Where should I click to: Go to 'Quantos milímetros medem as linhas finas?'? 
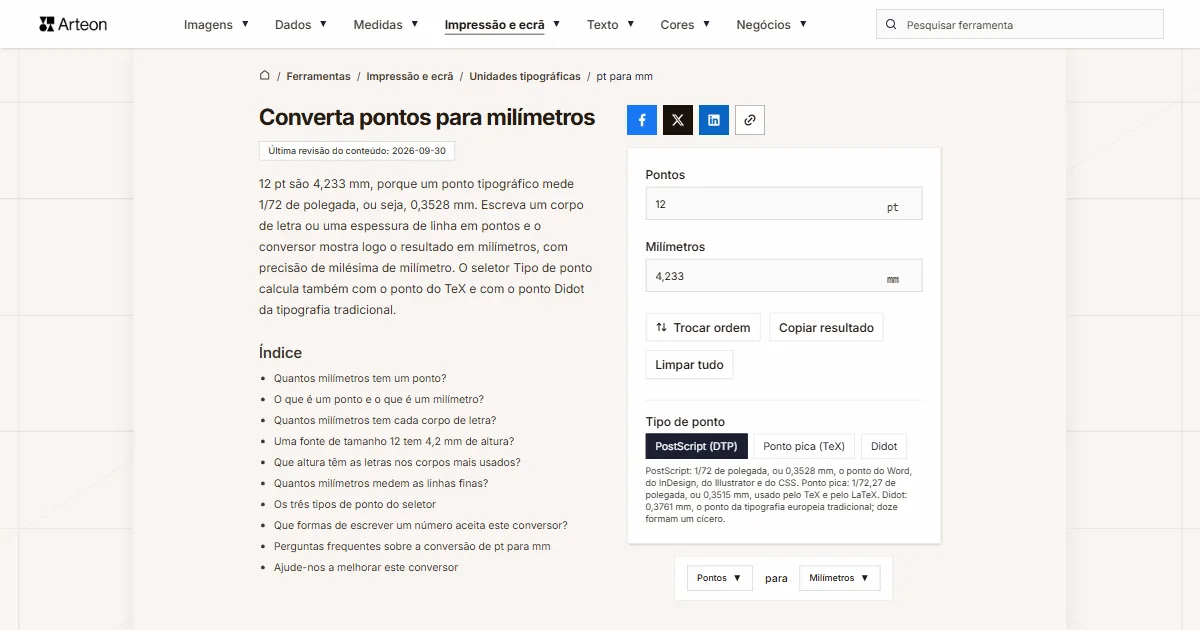(381, 483)
